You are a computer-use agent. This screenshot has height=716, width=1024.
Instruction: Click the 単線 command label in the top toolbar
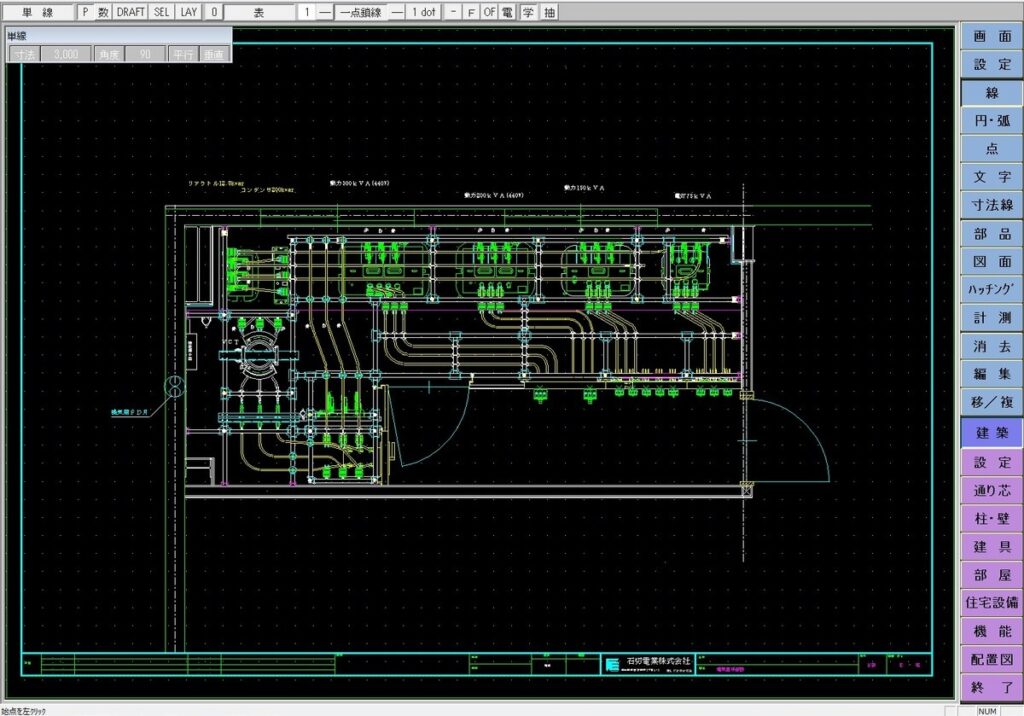click(x=38, y=12)
